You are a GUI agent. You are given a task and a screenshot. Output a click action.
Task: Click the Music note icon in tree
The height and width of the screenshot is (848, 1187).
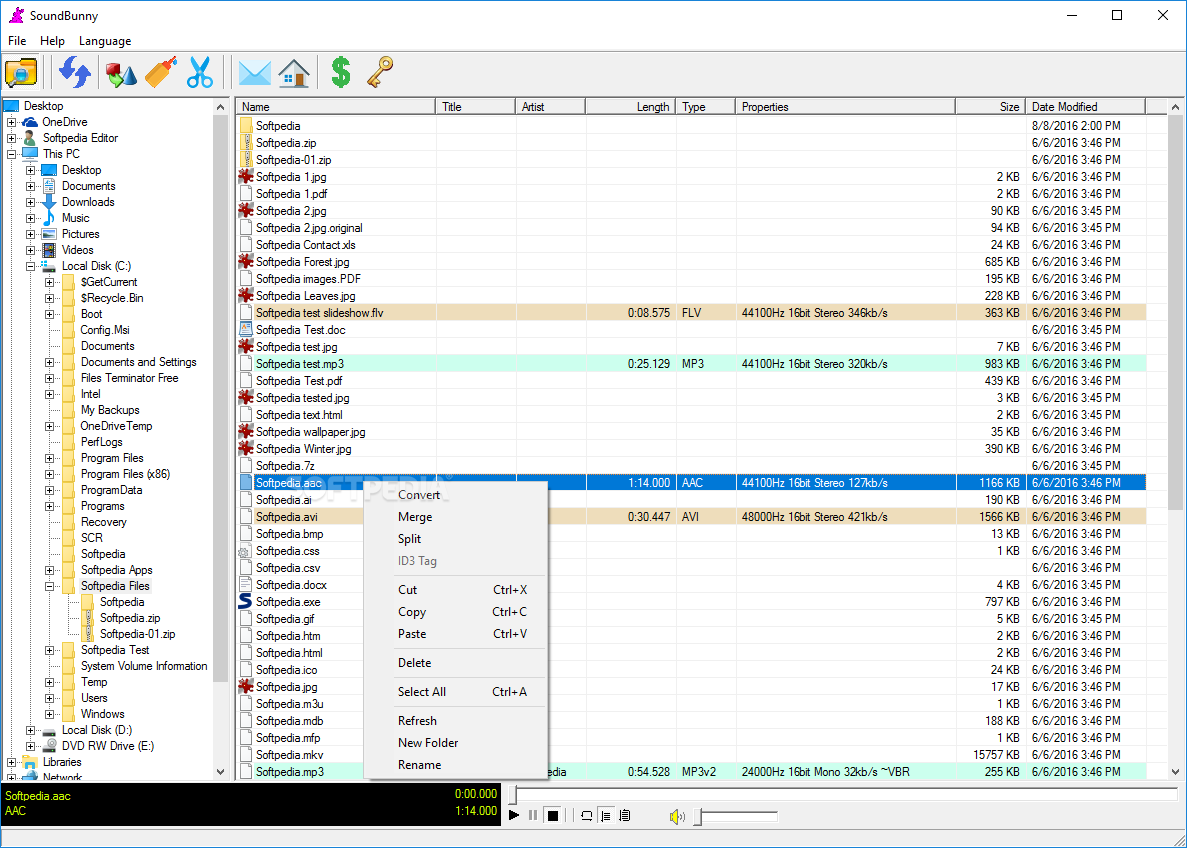(49, 218)
